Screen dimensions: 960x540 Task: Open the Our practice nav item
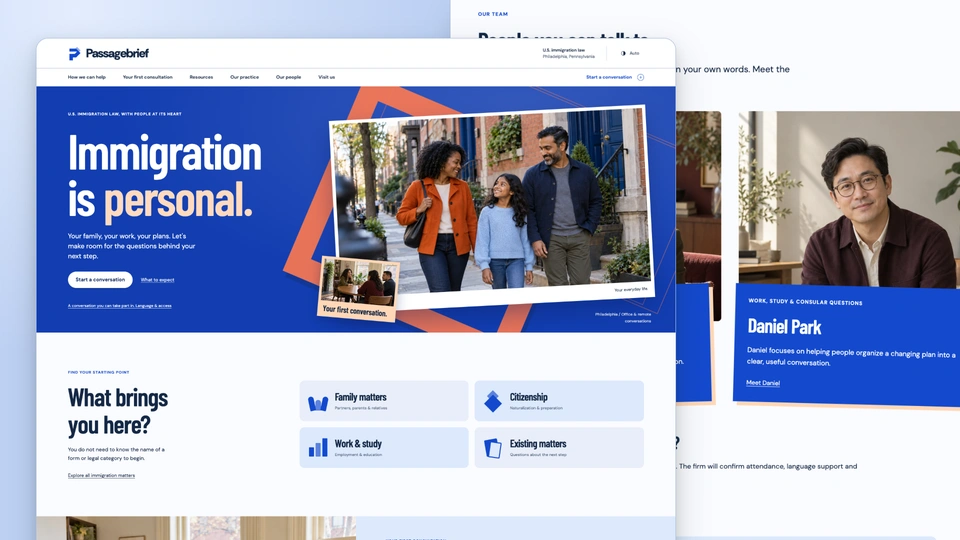(x=244, y=77)
